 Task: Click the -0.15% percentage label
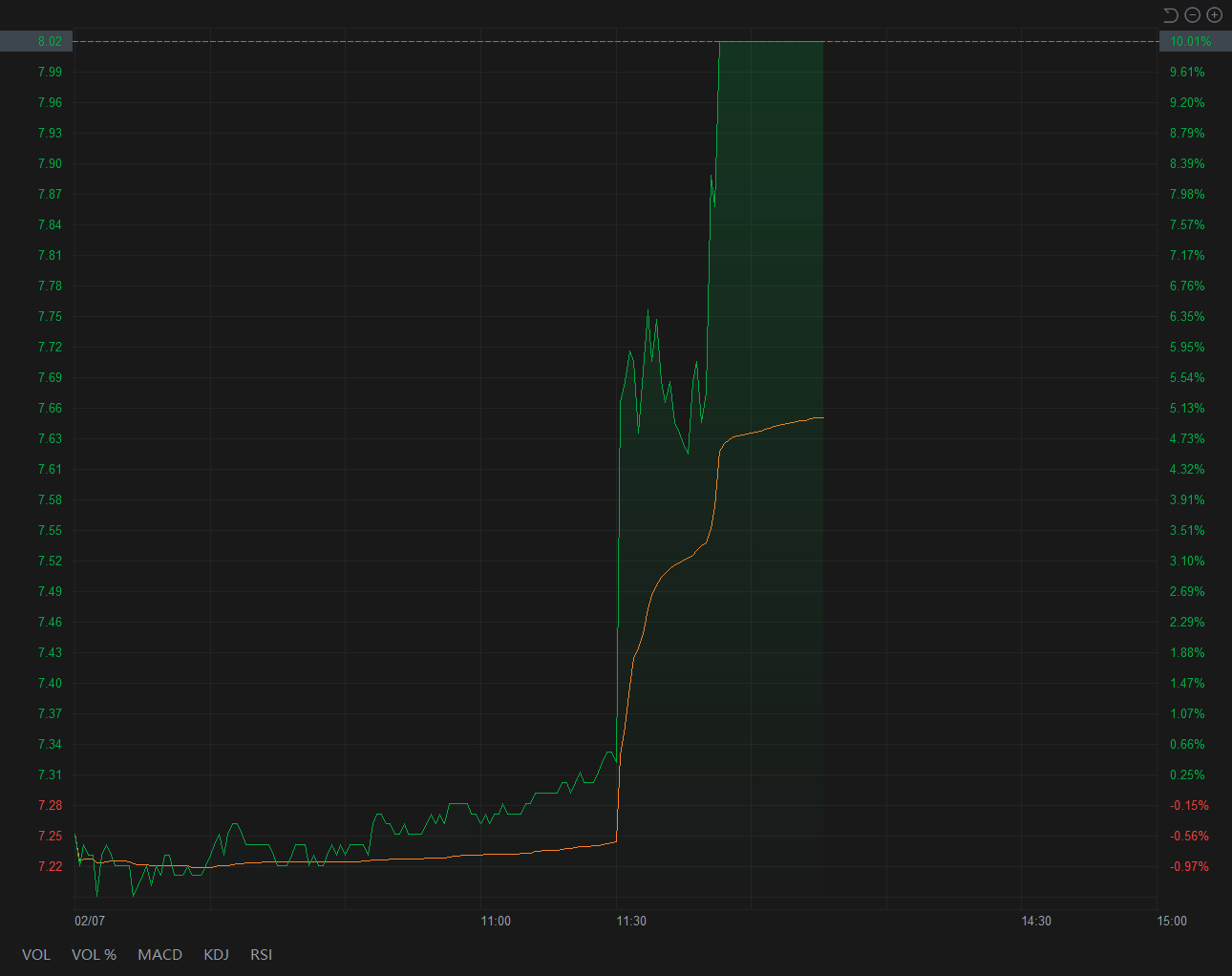[x=1189, y=805]
